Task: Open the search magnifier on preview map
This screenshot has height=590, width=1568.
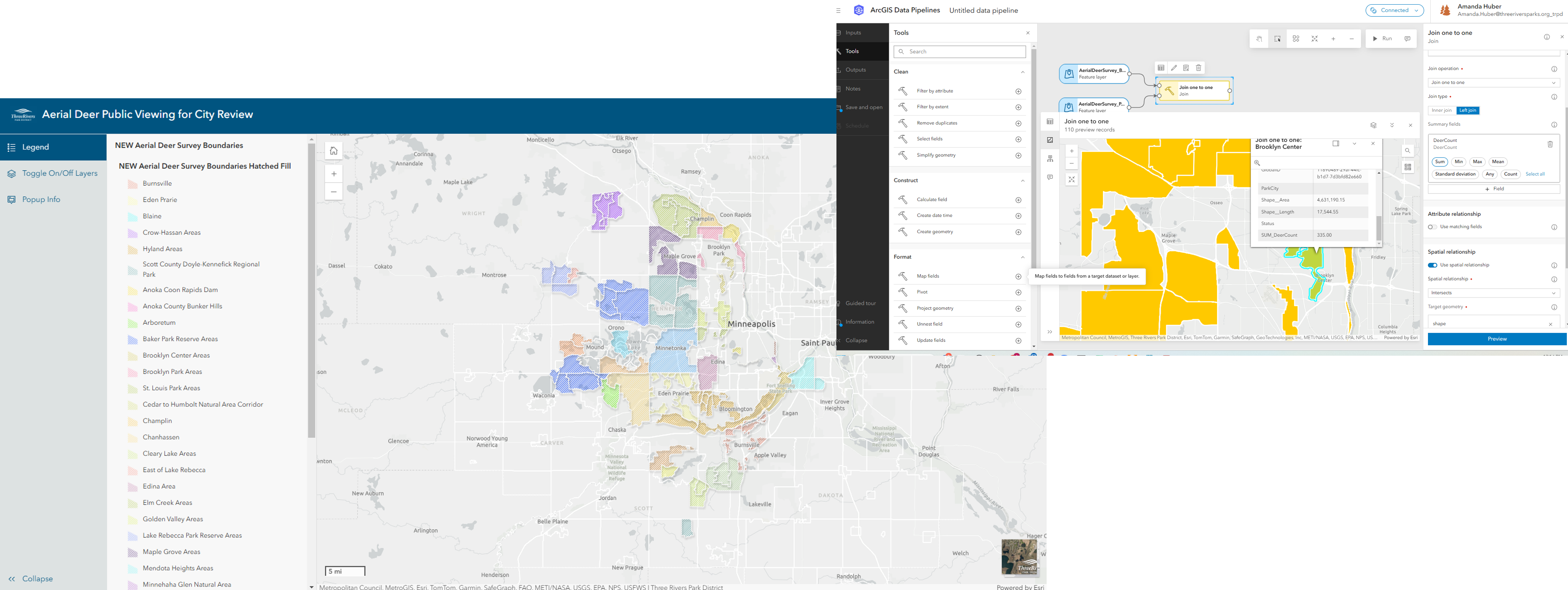Action: (x=1407, y=151)
